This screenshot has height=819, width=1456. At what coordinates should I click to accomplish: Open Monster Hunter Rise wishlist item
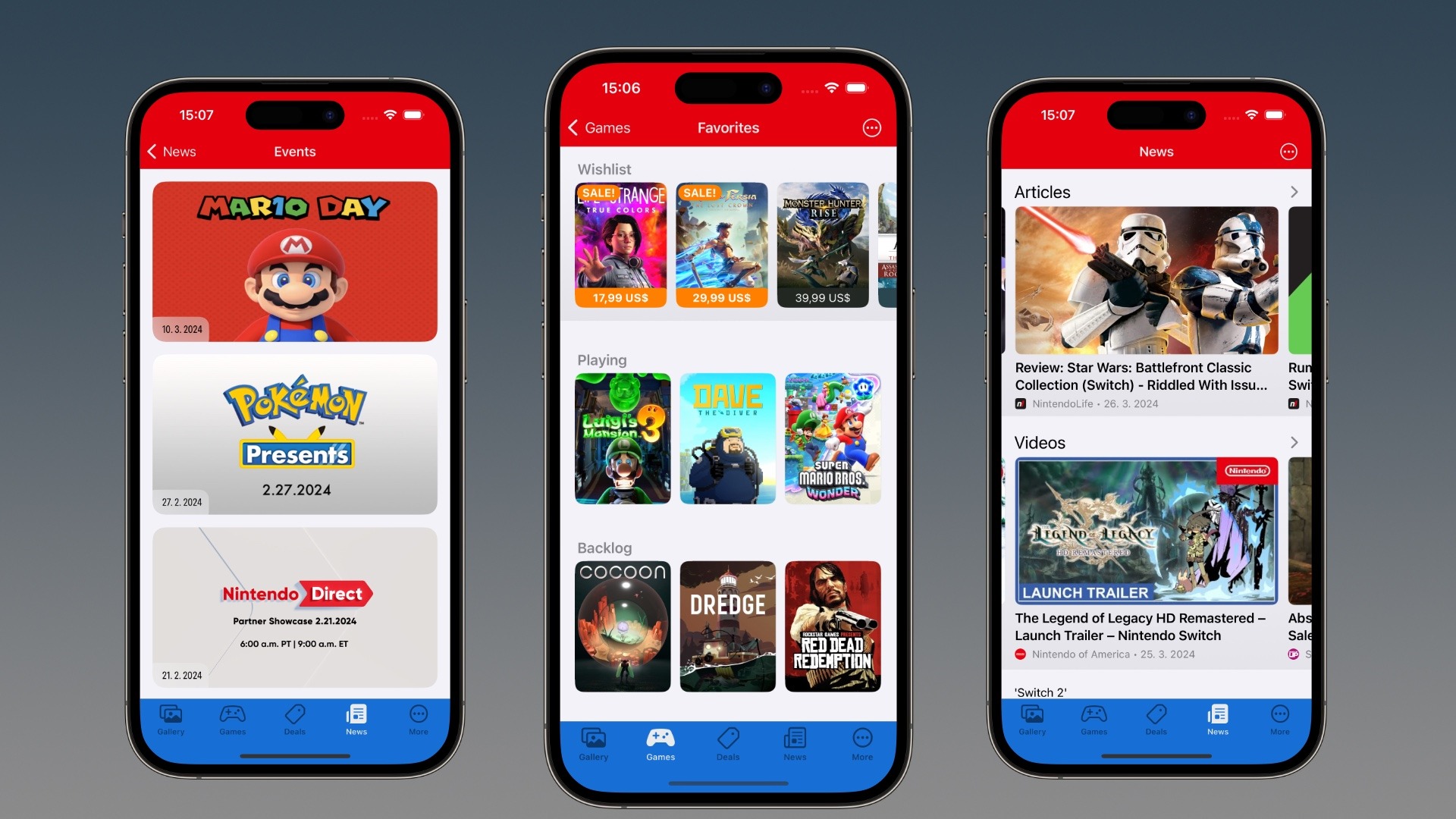pyautogui.click(x=824, y=244)
